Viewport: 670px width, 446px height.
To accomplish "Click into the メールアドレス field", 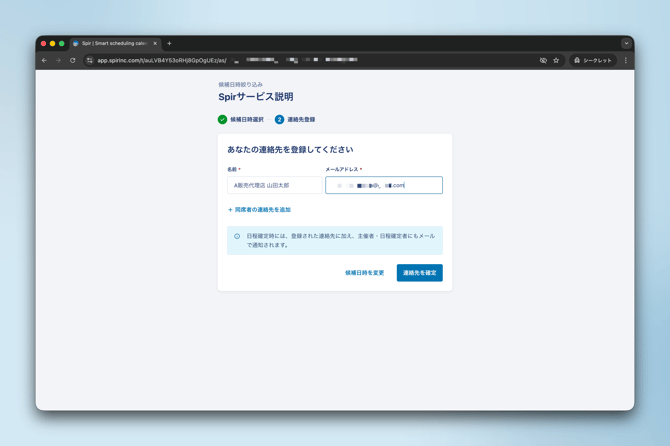I will point(384,185).
